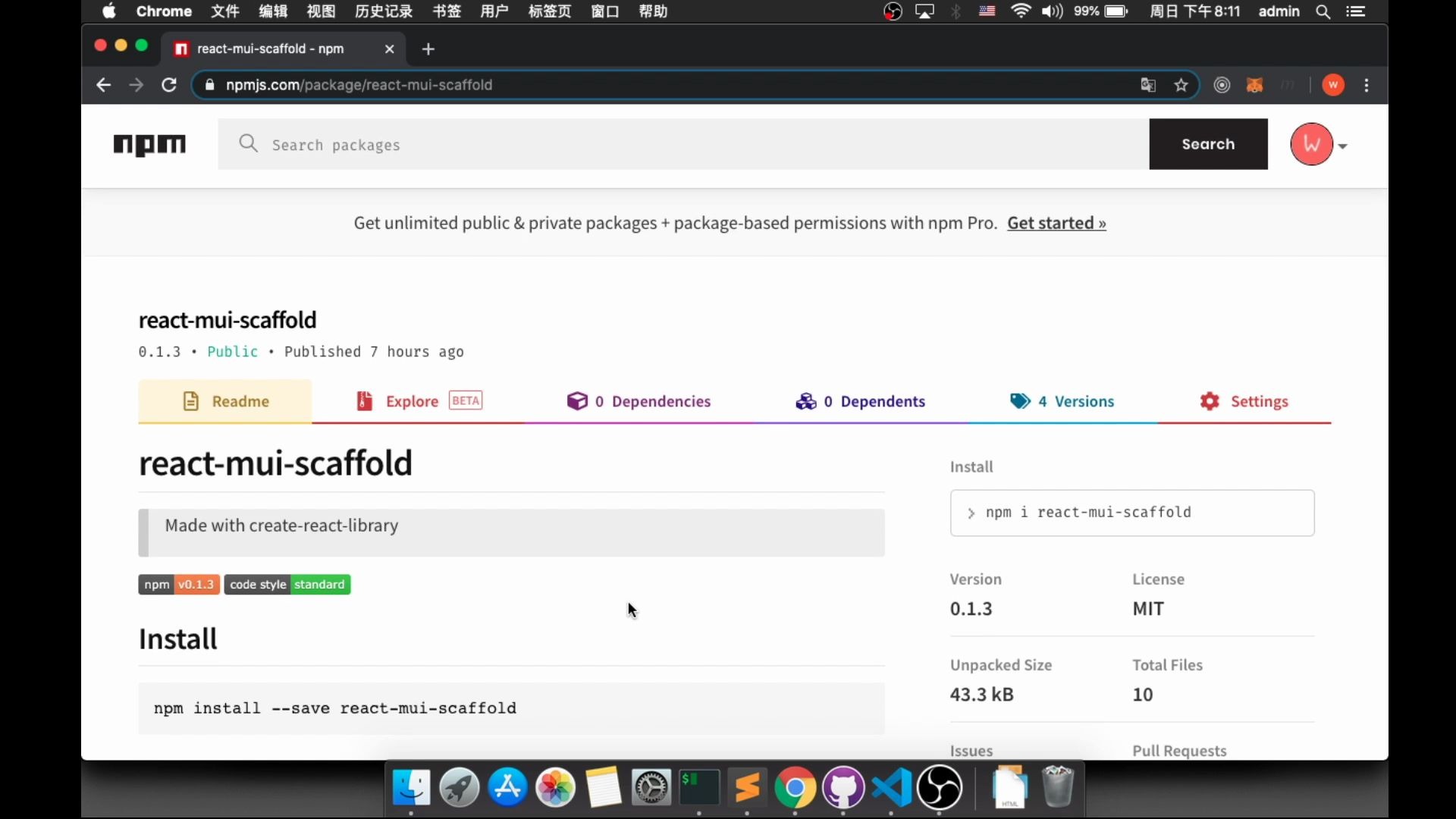Open the Explore BETA tab
The width and height of the screenshot is (1456, 819).
tap(417, 400)
